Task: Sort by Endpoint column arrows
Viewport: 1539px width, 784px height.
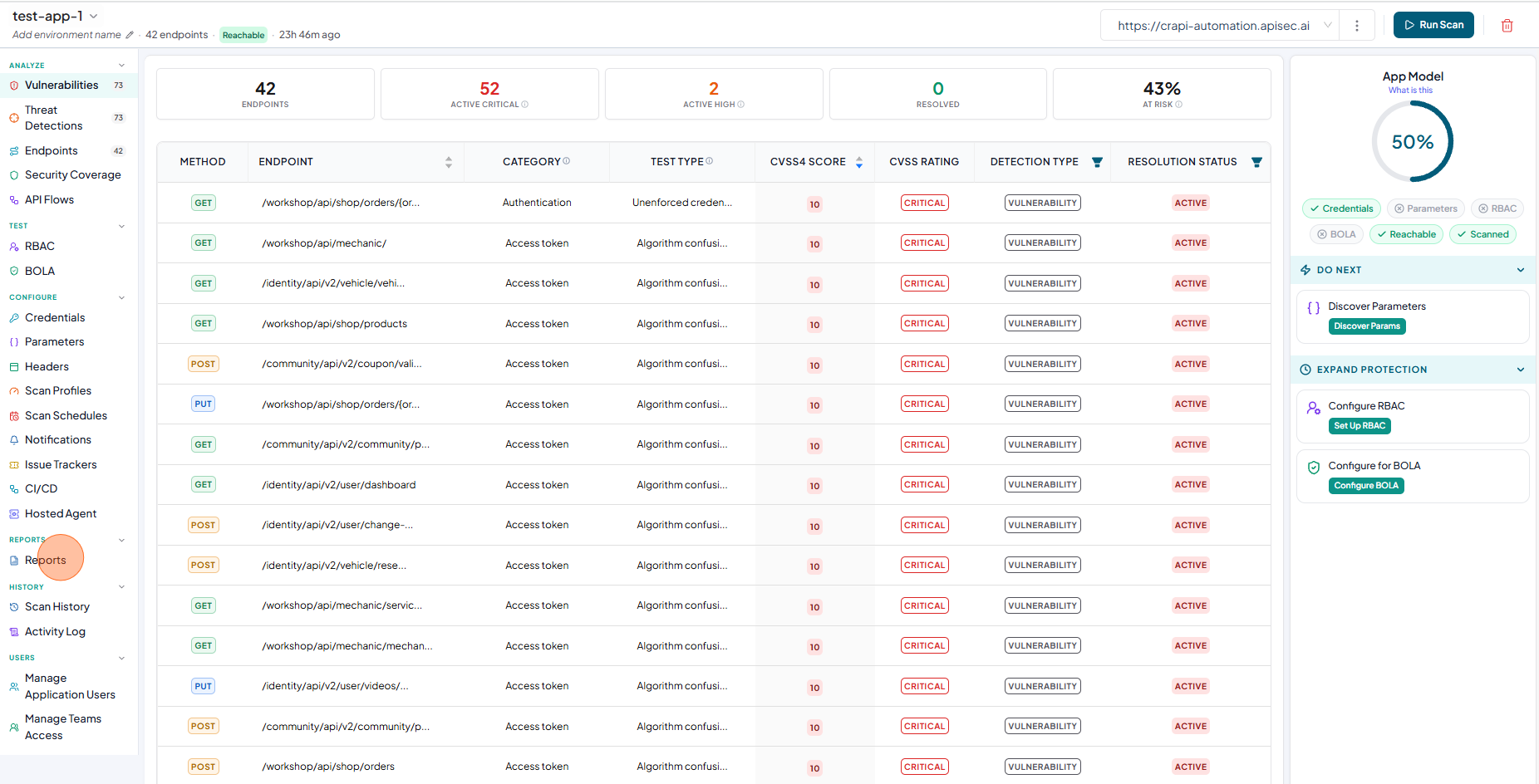Action: tap(449, 162)
